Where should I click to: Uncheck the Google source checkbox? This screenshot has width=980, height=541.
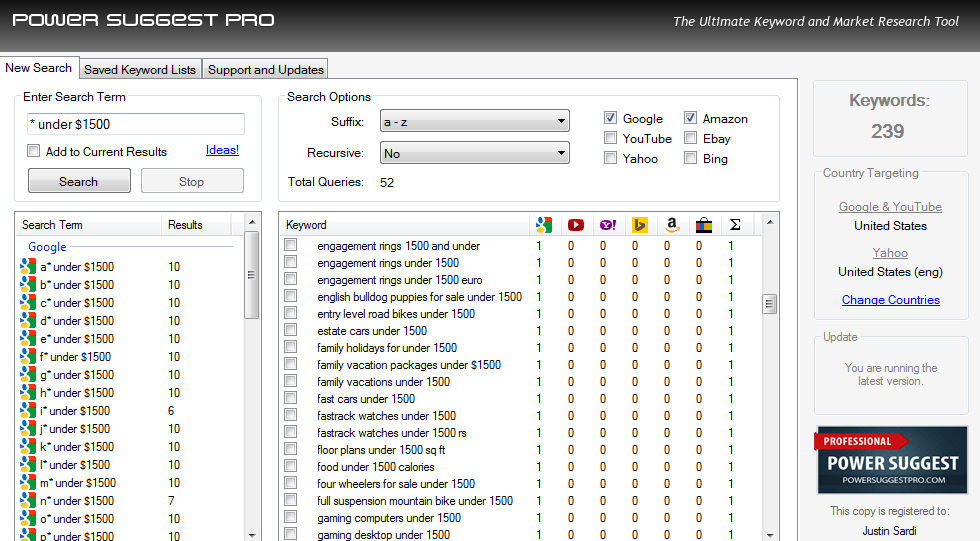point(611,117)
